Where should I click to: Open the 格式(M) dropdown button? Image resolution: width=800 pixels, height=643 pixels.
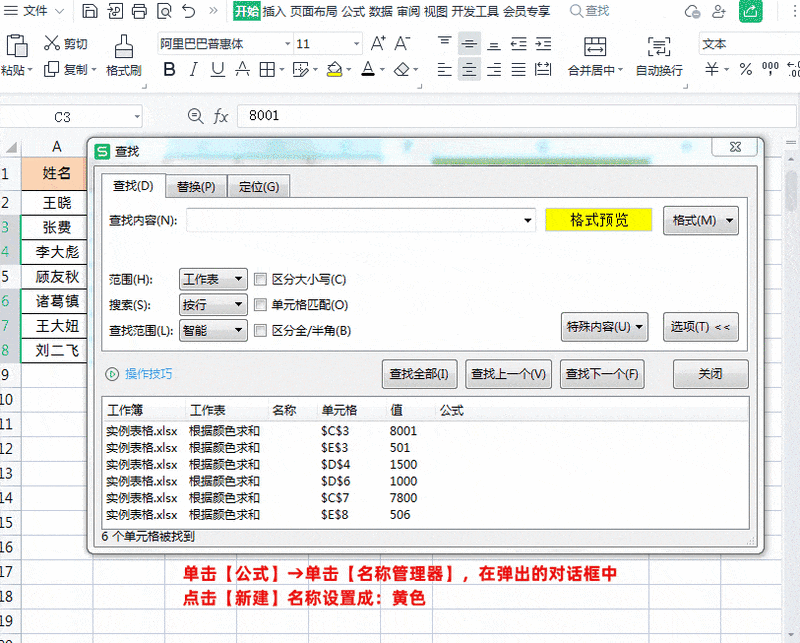coord(700,221)
